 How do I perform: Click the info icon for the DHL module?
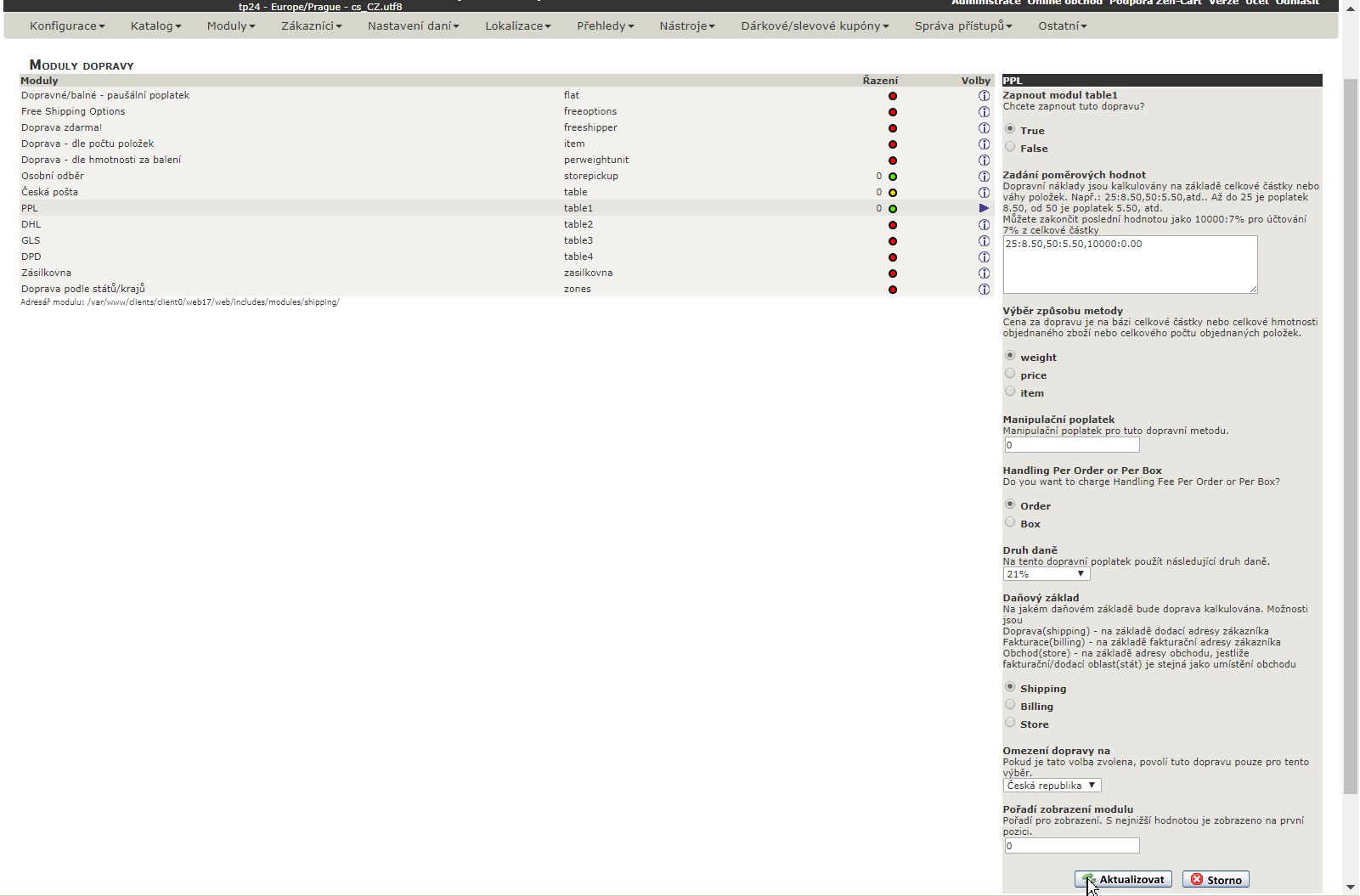(x=984, y=225)
